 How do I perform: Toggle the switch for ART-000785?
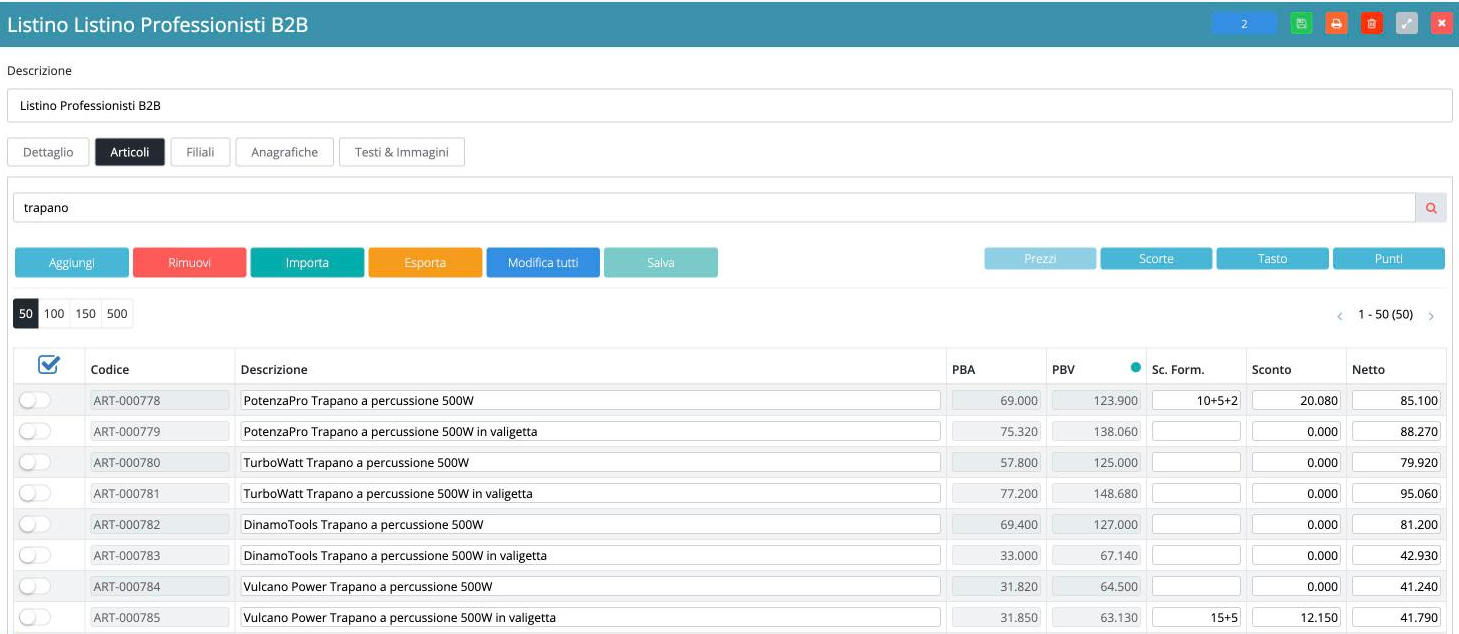point(34,618)
